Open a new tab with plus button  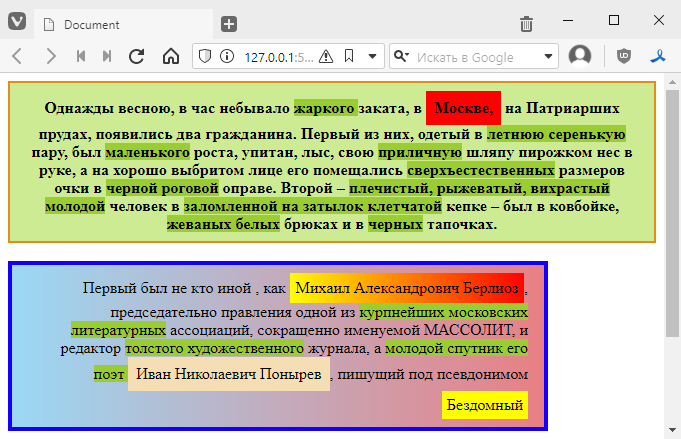(229, 24)
